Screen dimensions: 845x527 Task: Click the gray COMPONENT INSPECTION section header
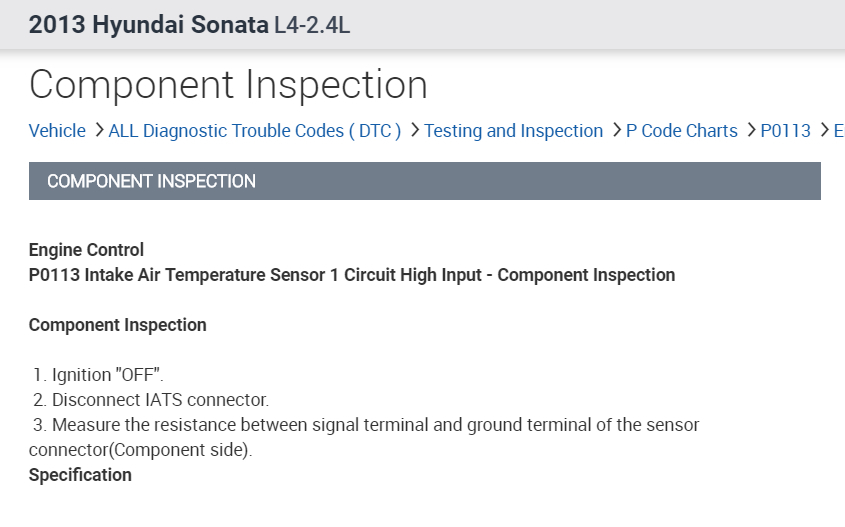(x=424, y=181)
